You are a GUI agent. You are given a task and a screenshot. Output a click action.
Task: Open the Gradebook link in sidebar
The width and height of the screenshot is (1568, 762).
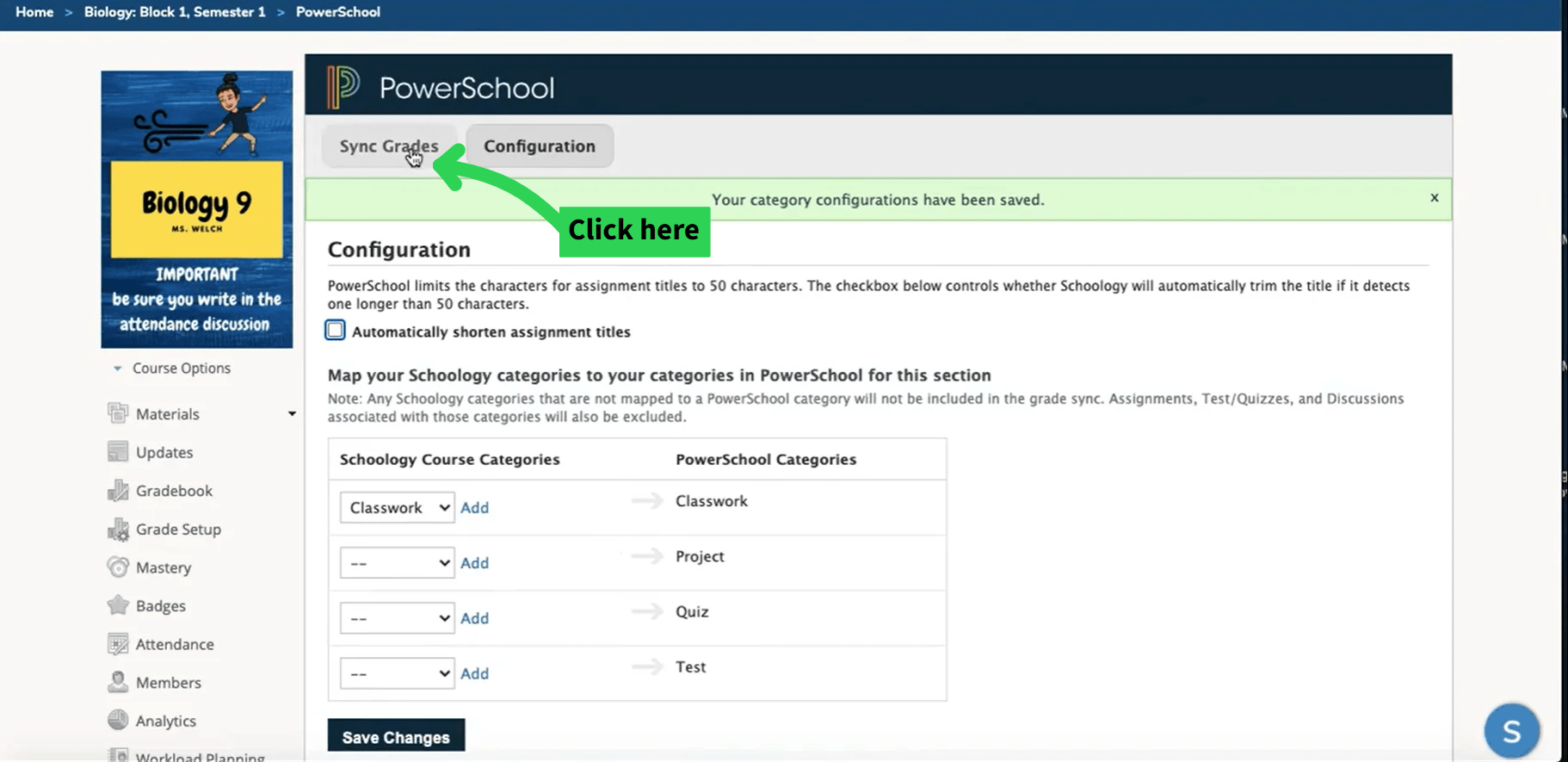[x=174, y=491]
